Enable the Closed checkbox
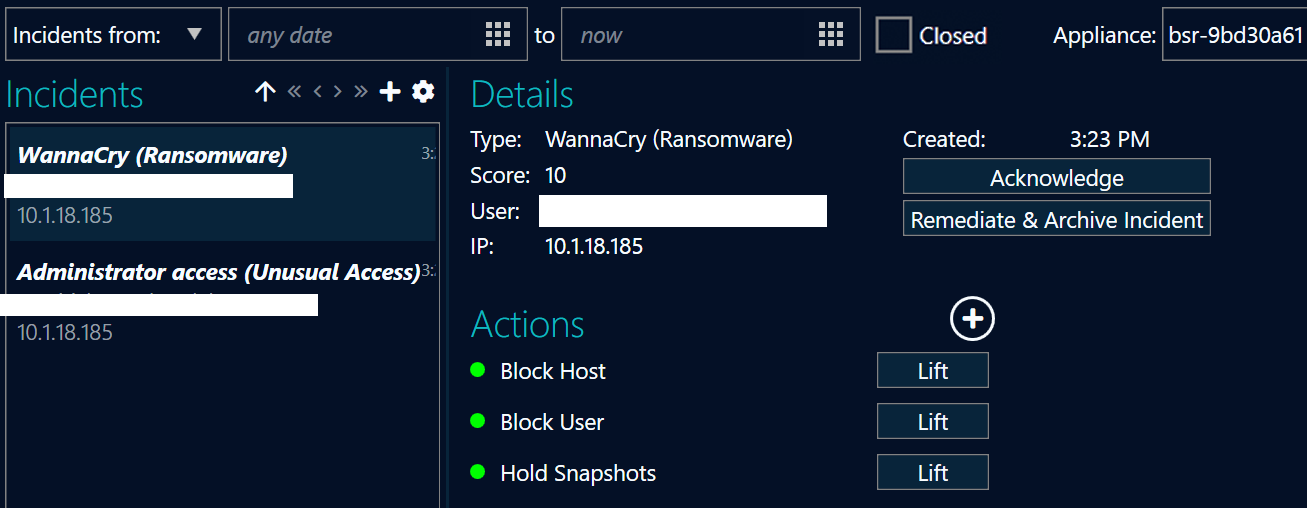 tap(894, 35)
